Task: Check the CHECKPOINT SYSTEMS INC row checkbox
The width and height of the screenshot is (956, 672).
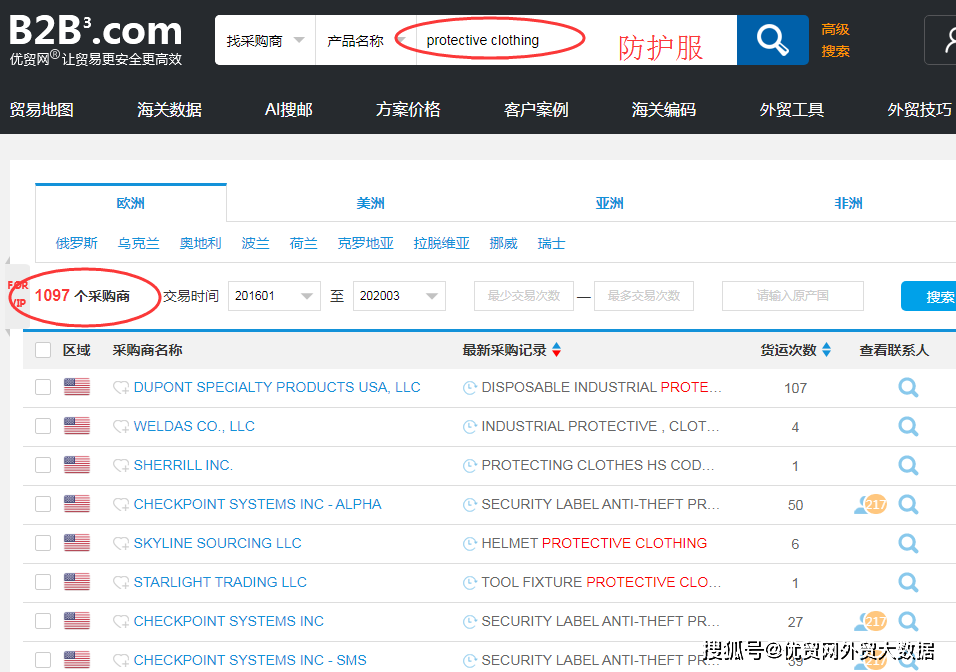Action: 43,621
